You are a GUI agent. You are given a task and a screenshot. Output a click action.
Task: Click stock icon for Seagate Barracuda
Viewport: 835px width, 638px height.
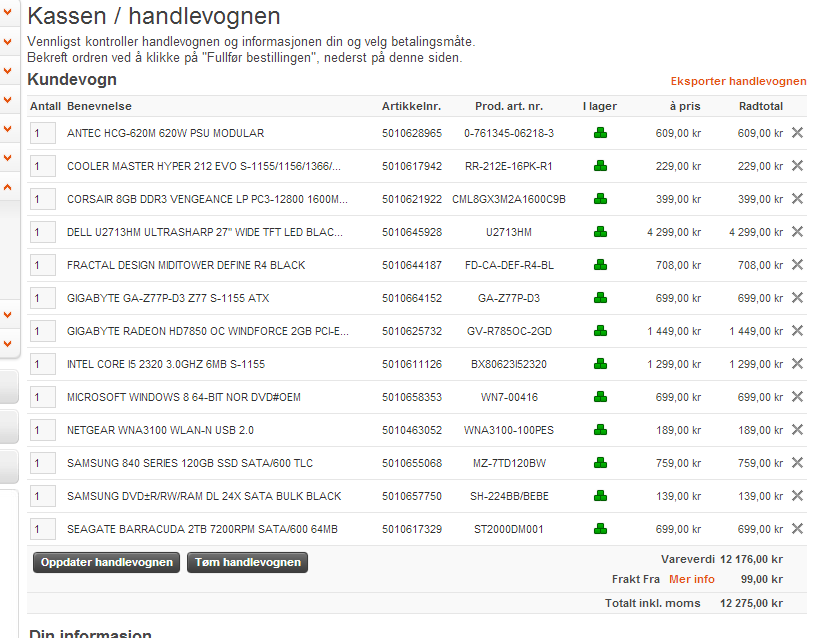[600, 529]
